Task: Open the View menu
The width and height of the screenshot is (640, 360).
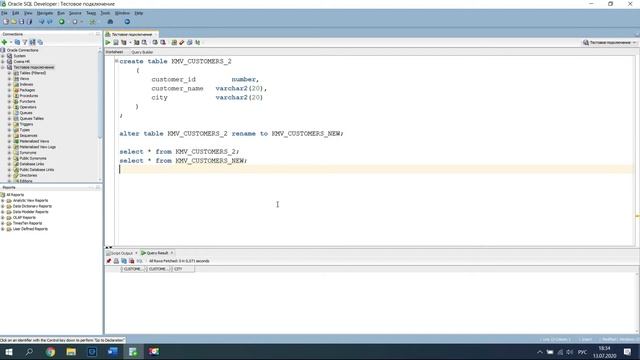Action: pyautogui.click(x=28, y=13)
